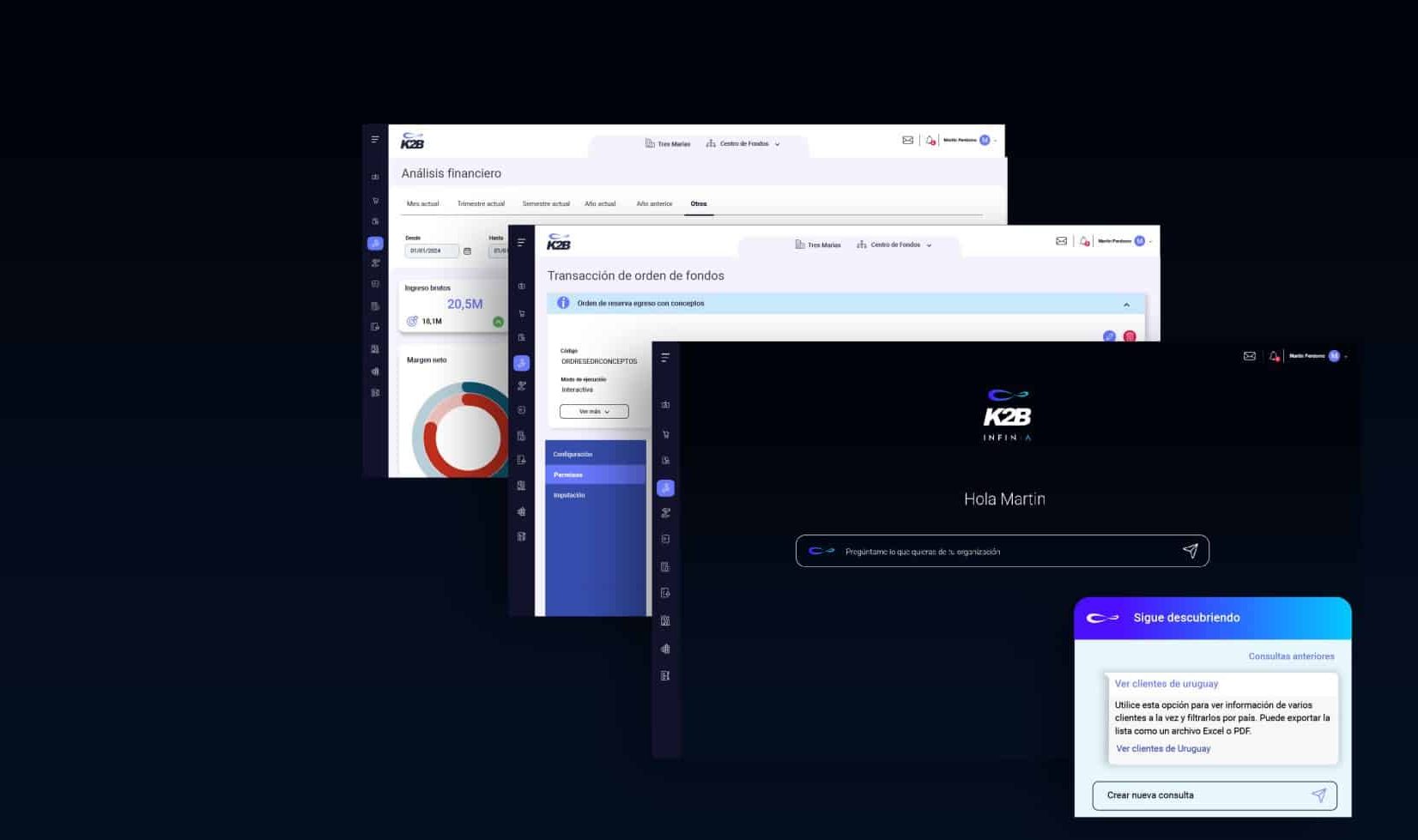Select highlighted sidebar icon in Infinia window

pyautogui.click(x=665, y=488)
